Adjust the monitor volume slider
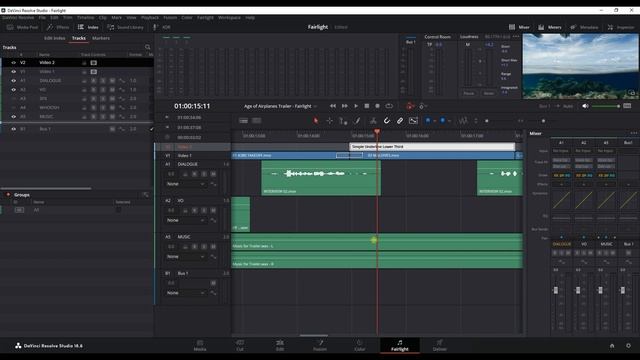This screenshot has width=640, height=360. coord(605,106)
